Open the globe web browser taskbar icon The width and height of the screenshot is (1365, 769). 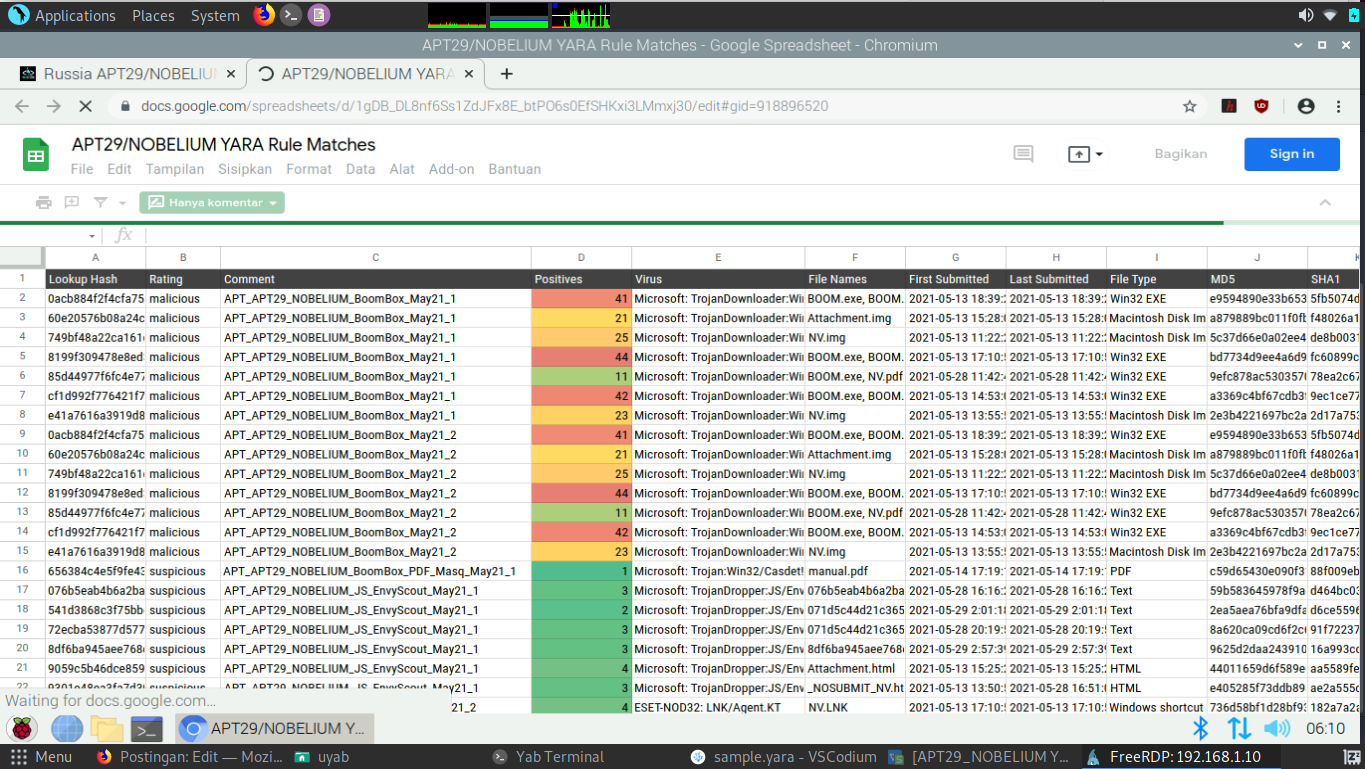67,728
